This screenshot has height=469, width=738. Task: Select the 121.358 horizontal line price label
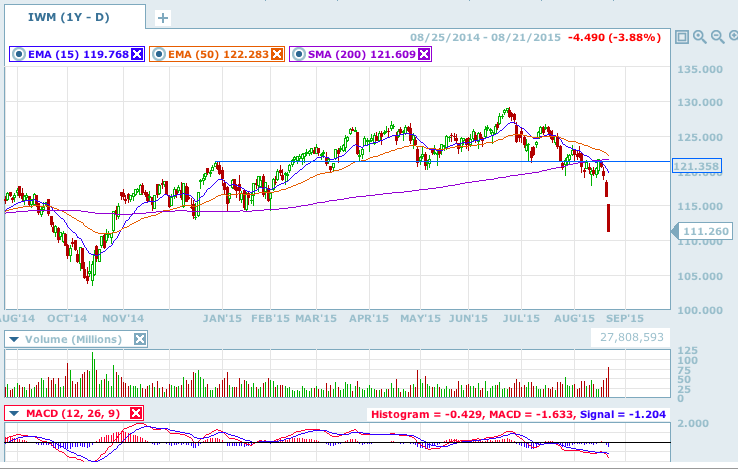coord(697,166)
